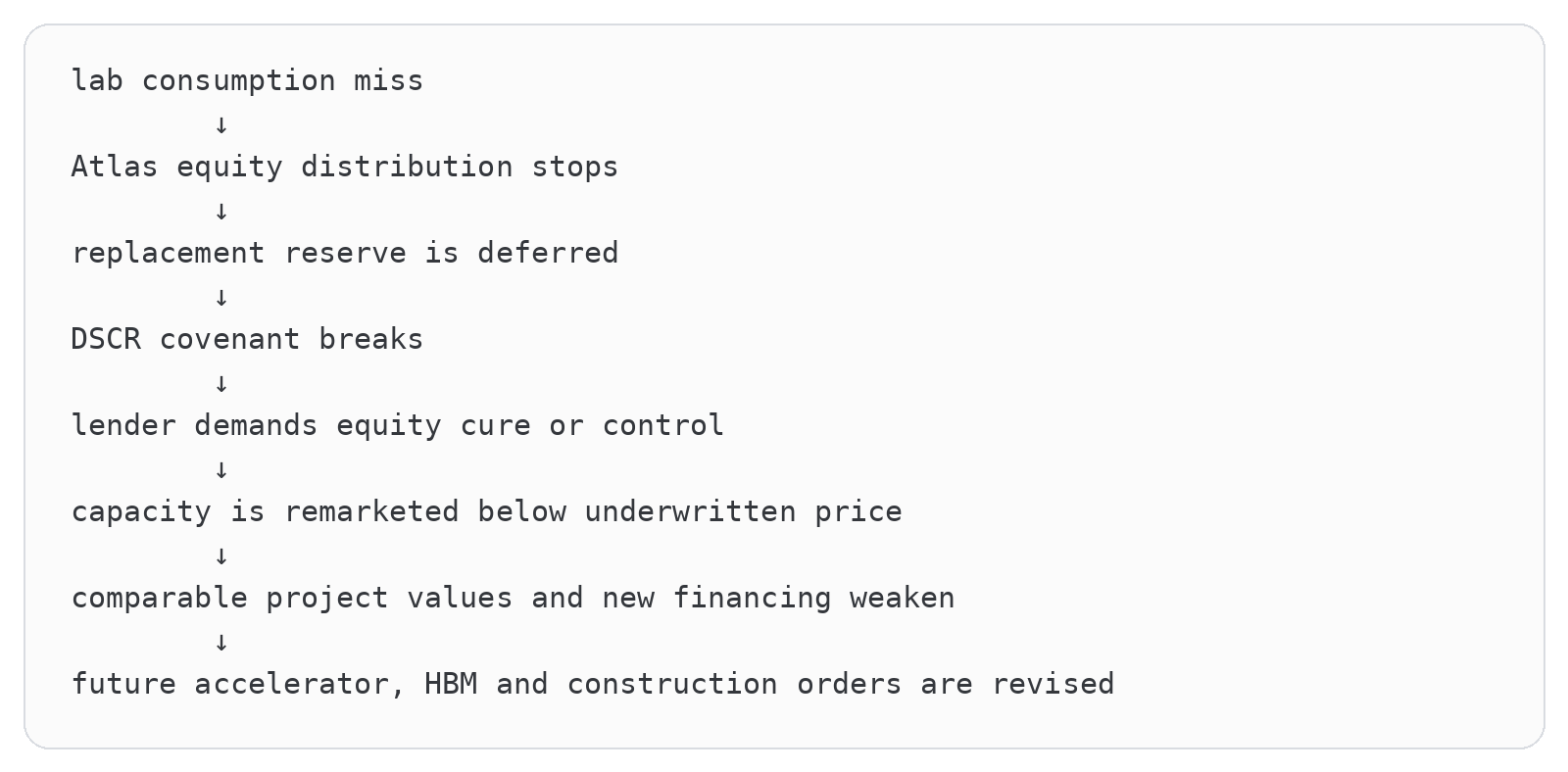Click the arrow beneath 'replacement reserve is deferred'

click(x=221, y=297)
